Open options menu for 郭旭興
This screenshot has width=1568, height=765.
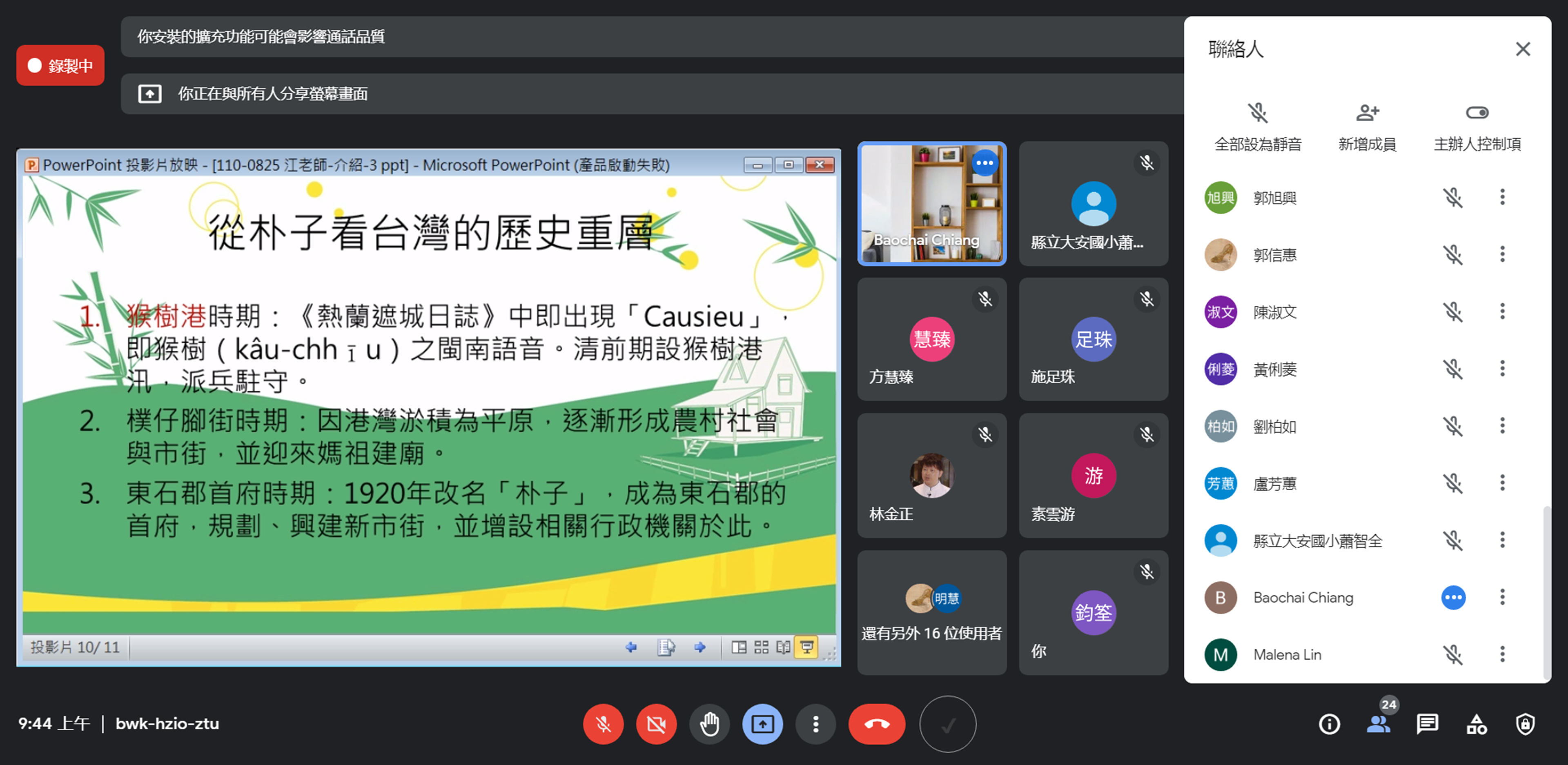pyautogui.click(x=1502, y=197)
